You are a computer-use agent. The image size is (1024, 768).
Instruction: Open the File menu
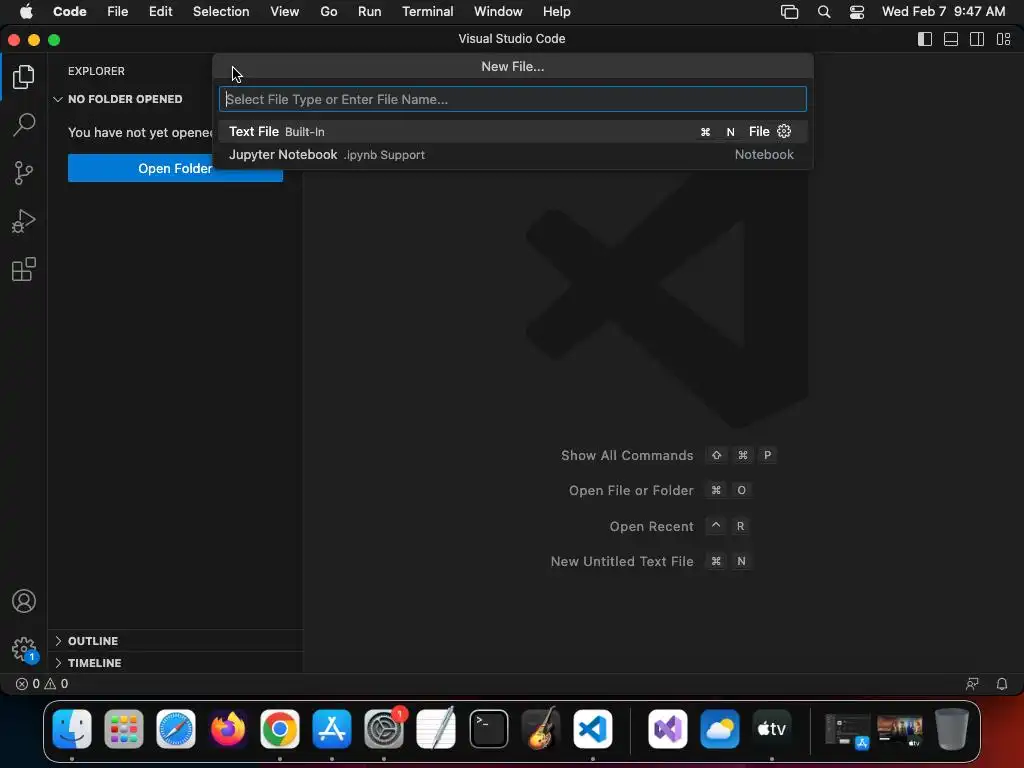point(118,12)
